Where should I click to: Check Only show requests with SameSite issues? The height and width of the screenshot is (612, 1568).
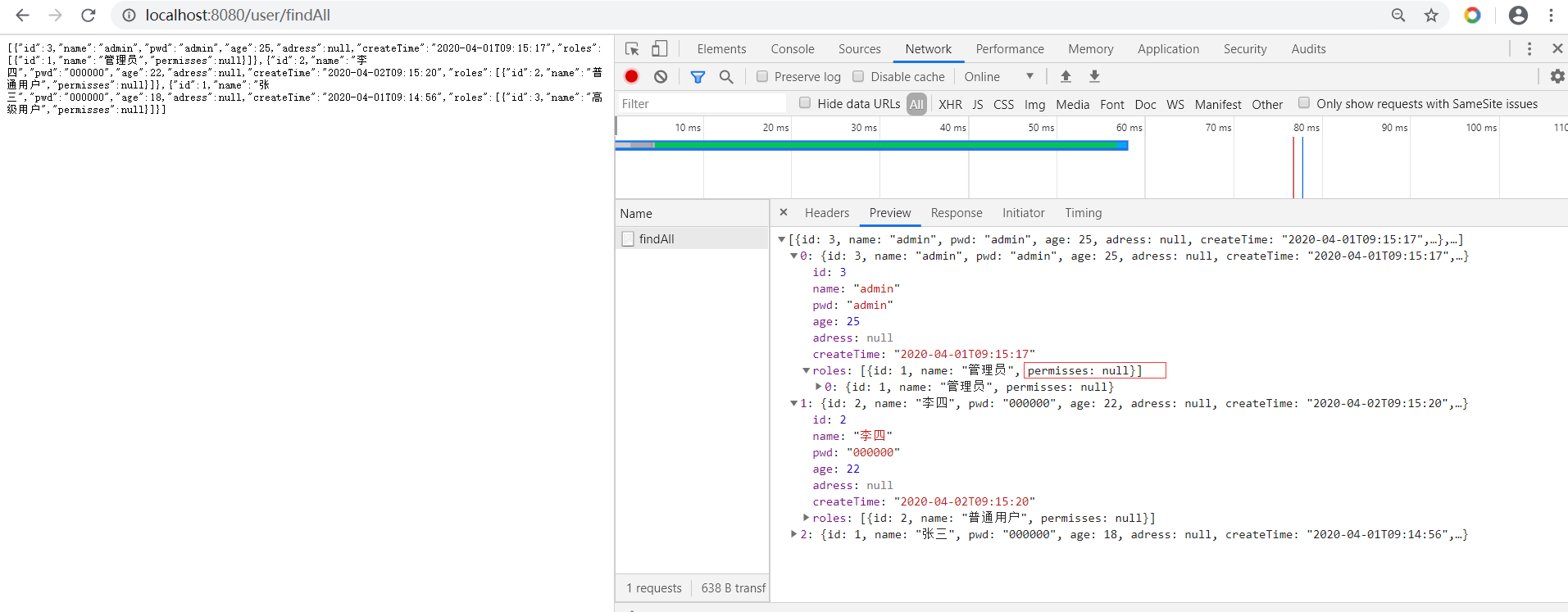coord(1304,102)
